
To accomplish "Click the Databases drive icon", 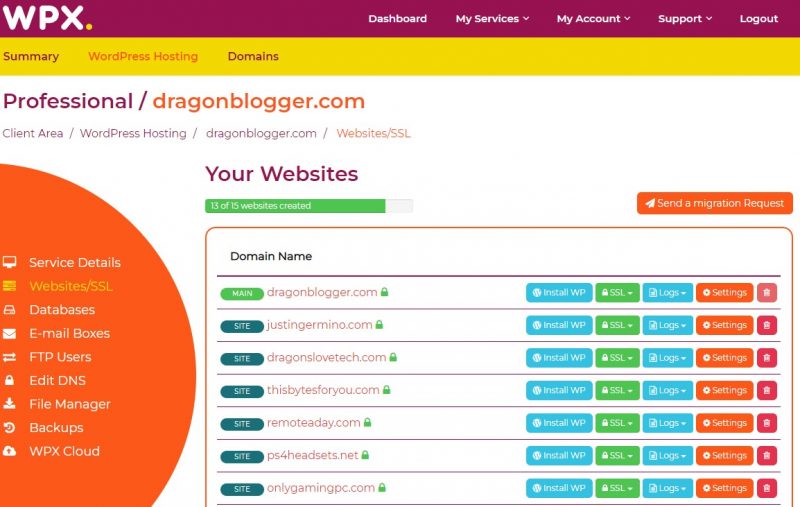I will coord(9,310).
